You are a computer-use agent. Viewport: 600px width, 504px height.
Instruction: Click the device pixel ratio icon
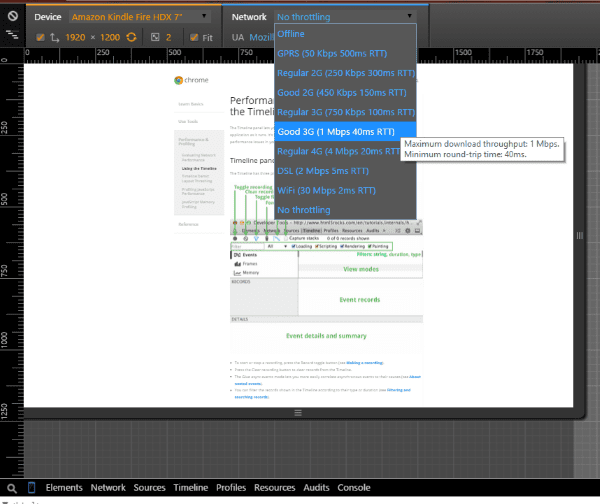click(x=155, y=37)
